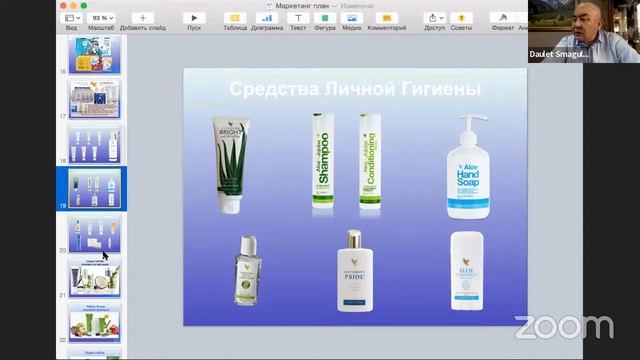Select the Gentleman's Pride bottle image
640x360 pixels.
[x=355, y=271]
